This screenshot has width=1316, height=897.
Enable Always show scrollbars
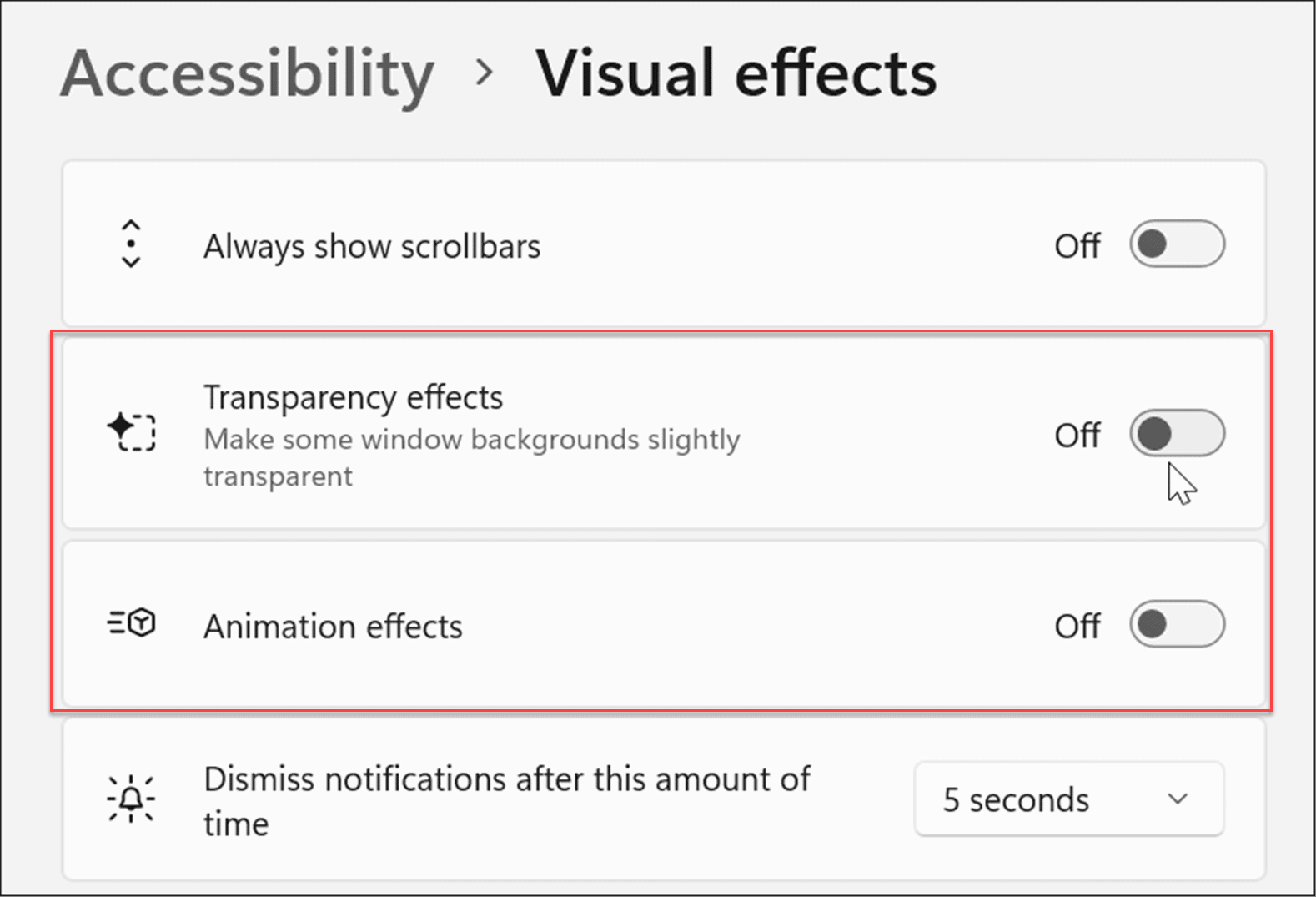click(1177, 244)
